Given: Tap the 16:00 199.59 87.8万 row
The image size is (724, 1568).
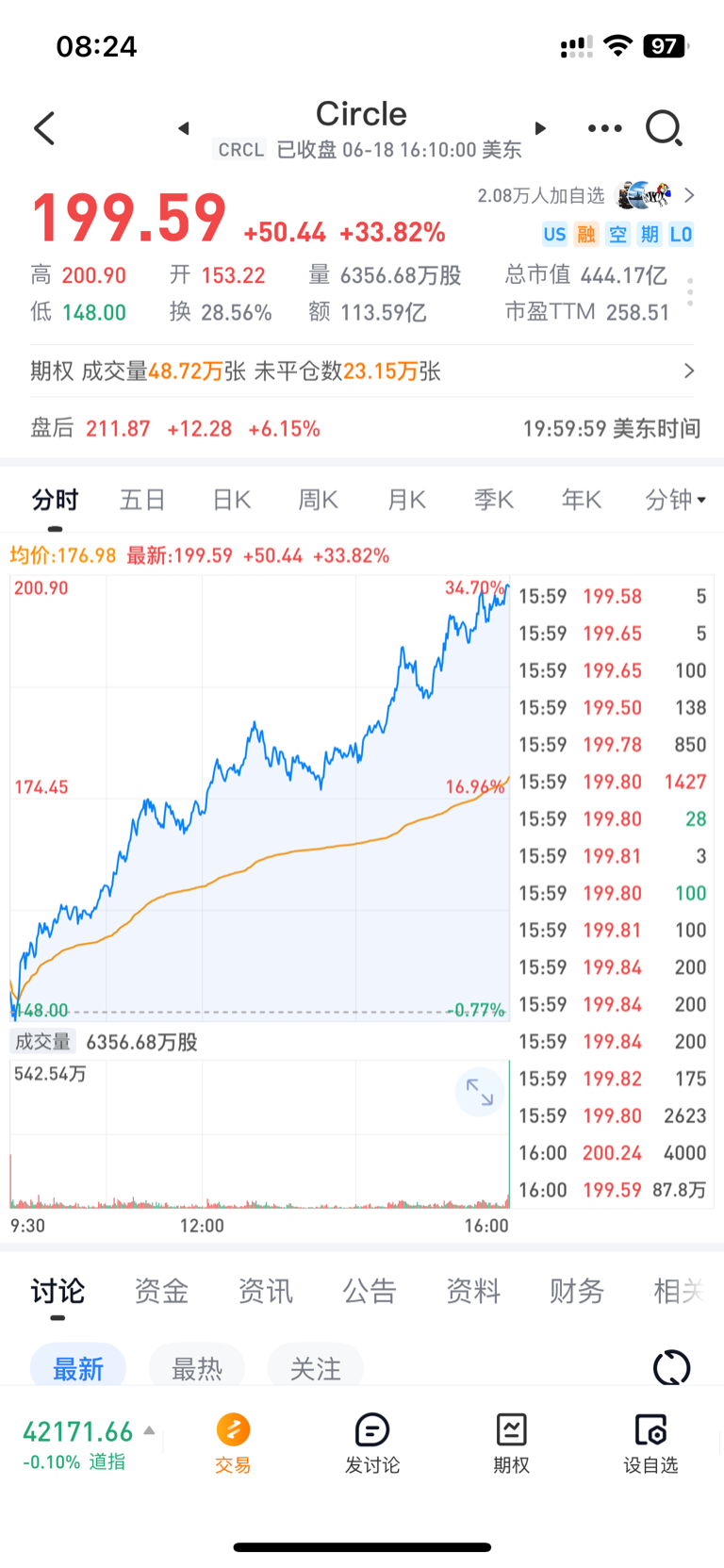Looking at the screenshot, I should pos(612,1190).
